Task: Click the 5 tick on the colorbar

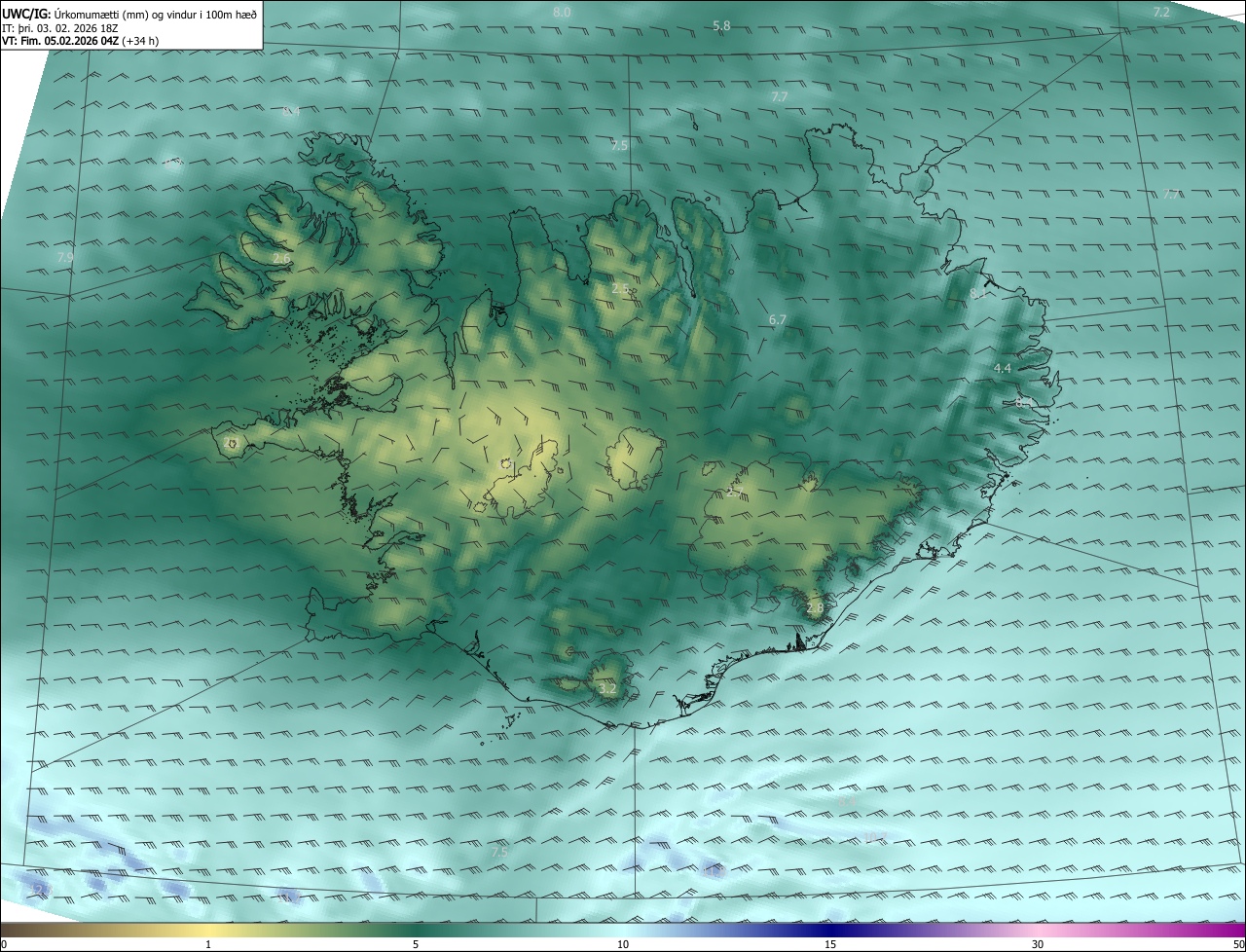Action: 417,944
